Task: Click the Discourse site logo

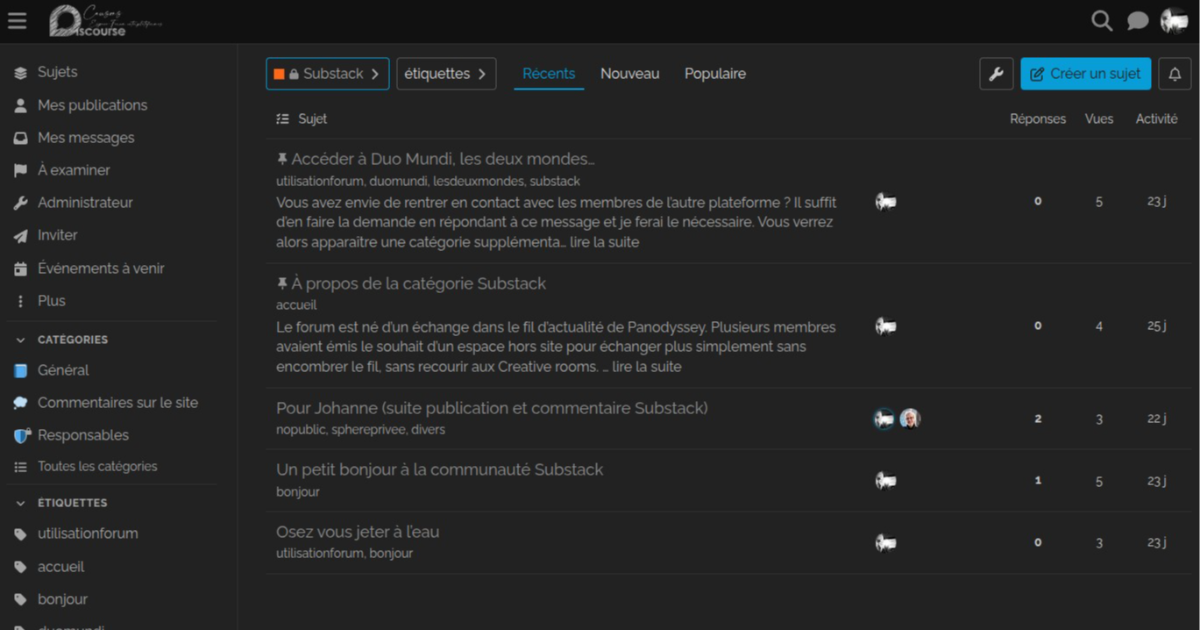Action: 106,21
